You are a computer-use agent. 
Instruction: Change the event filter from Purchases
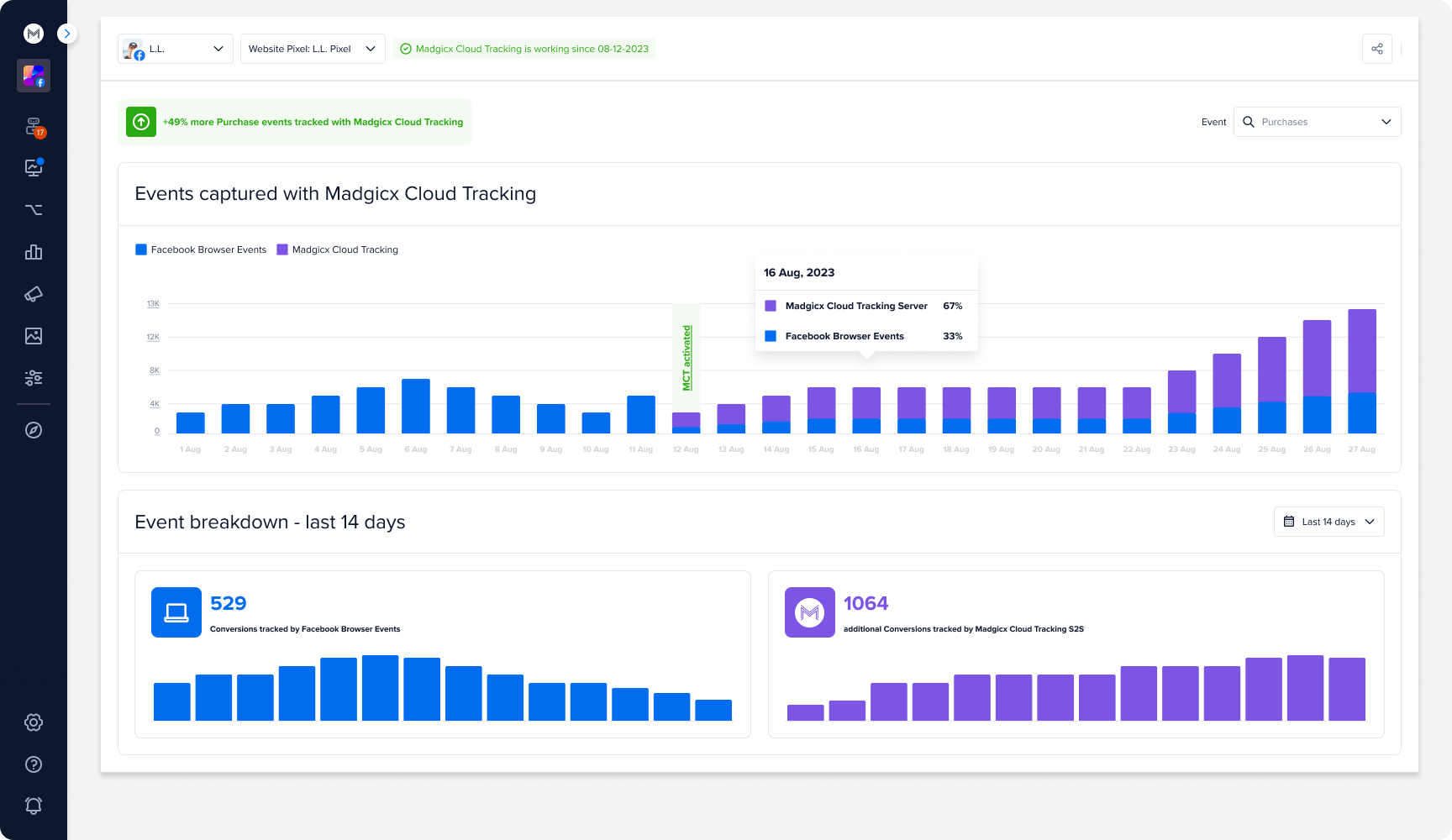(x=1317, y=122)
